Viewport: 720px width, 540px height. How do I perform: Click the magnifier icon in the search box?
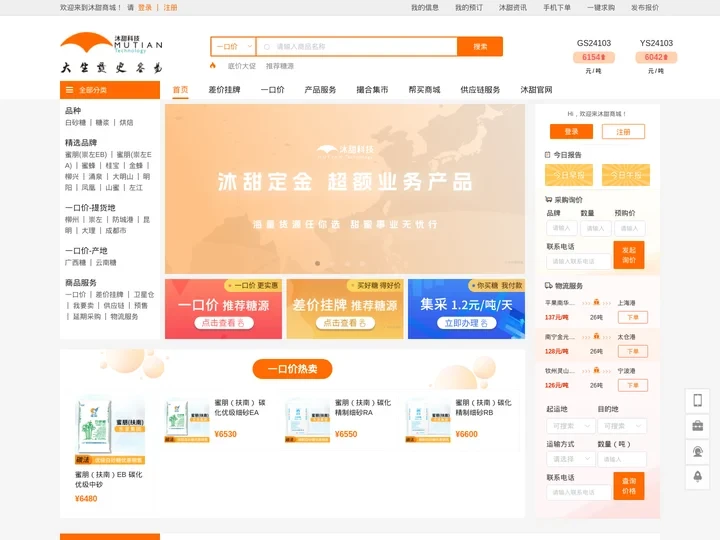point(266,47)
